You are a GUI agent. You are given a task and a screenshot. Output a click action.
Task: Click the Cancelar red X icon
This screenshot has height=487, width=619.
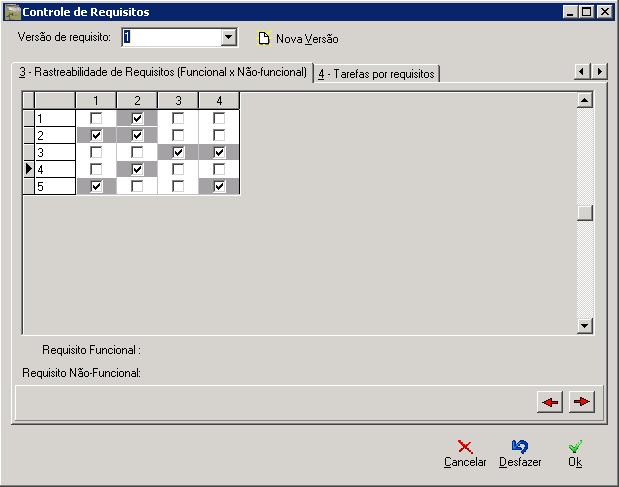[x=465, y=447]
